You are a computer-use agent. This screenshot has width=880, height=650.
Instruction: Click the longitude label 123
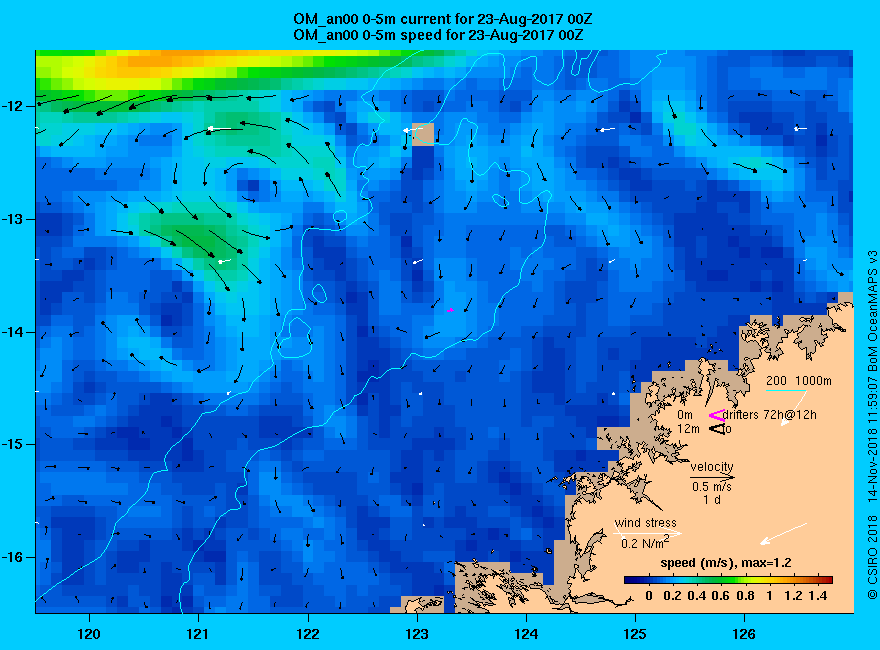pyautogui.click(x=416, y=634)
